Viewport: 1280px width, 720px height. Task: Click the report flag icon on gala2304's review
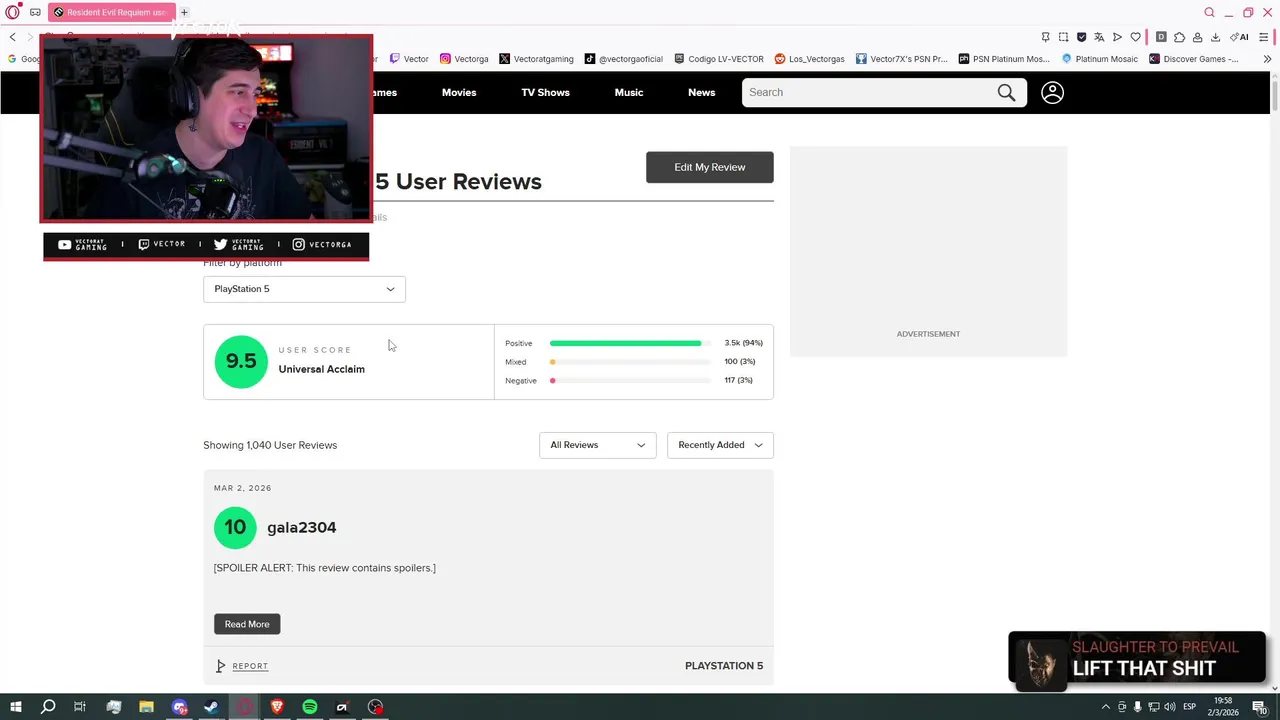pyautogui.click(x=221, y=666)
